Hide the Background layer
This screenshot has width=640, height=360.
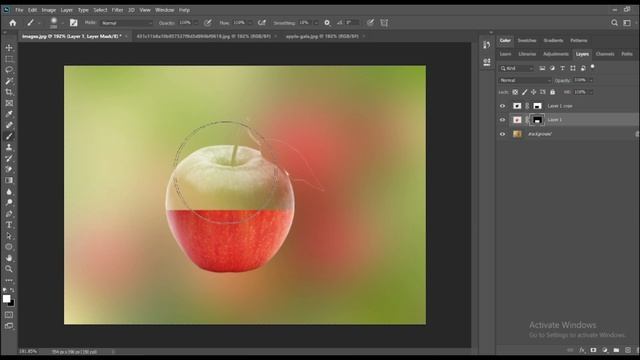pyautogui.click(x=502, y=134)
